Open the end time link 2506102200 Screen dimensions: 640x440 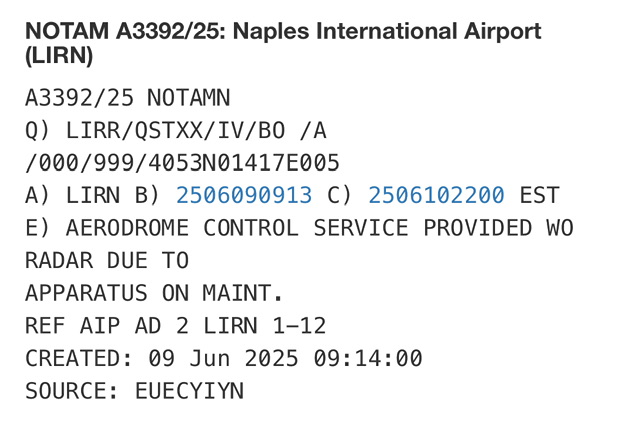tap(436, 195)
